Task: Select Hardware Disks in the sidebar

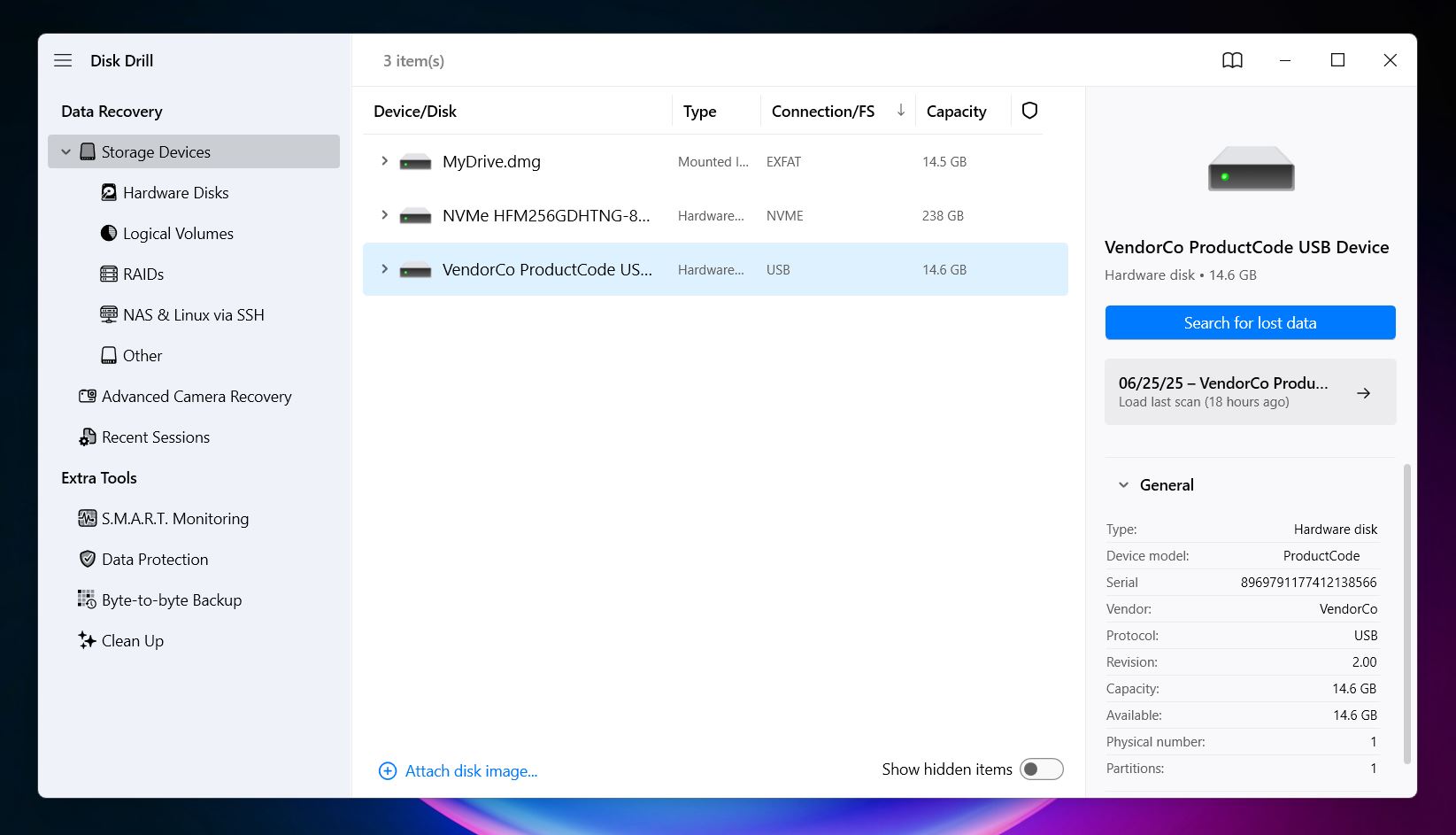Action: click(175, 193)
